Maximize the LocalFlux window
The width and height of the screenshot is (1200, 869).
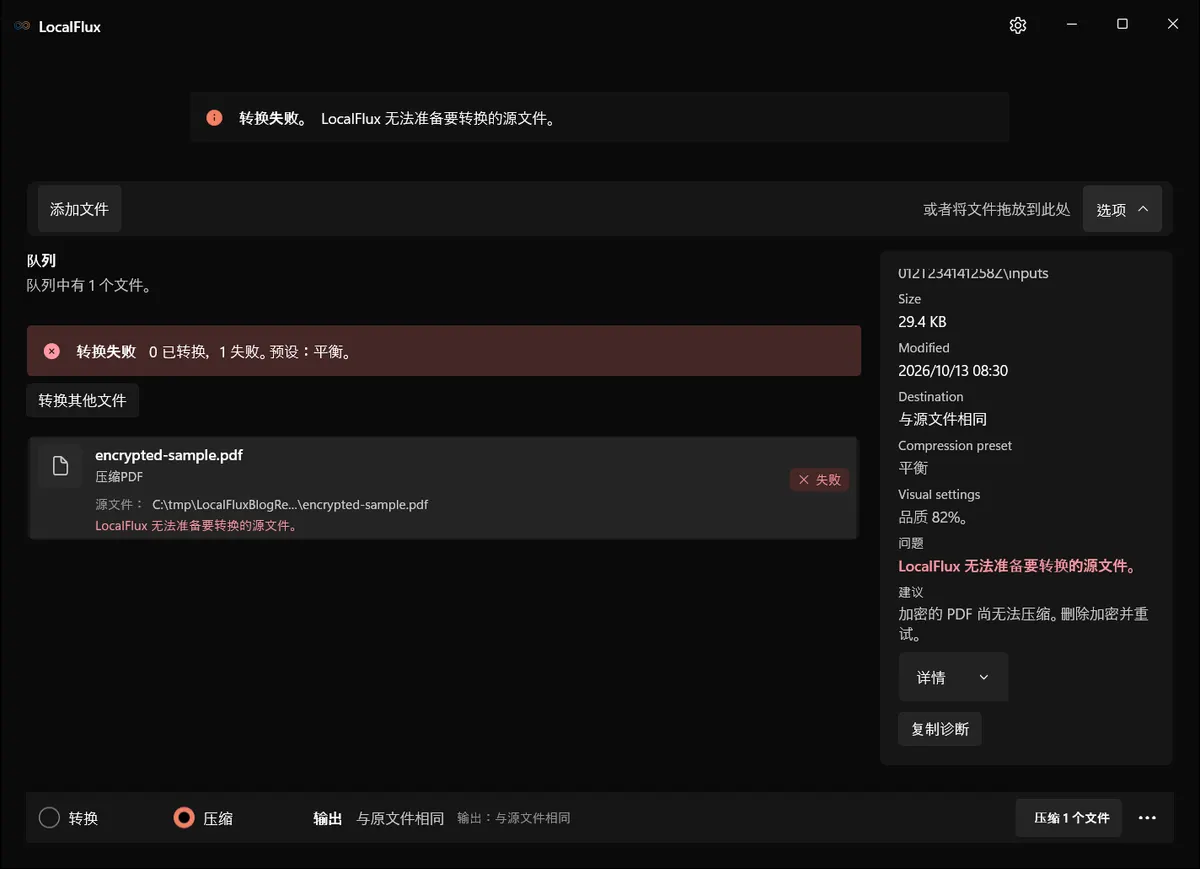[1122, 24]
